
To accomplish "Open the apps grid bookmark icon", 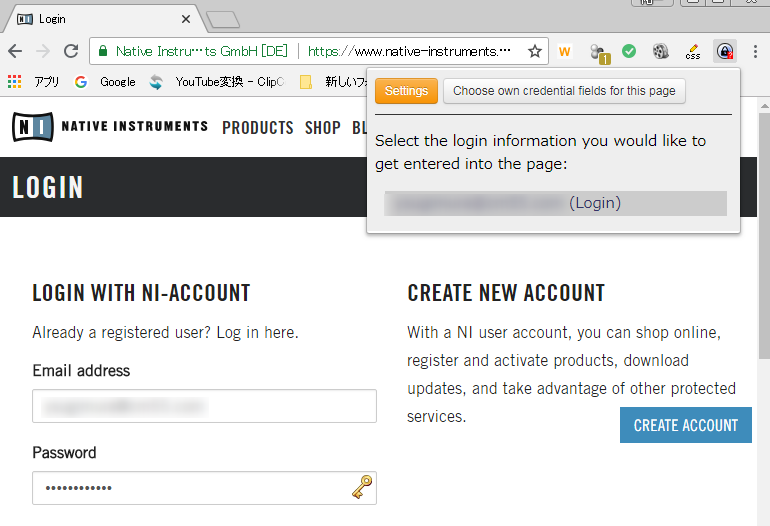I will tap(15, 82).
